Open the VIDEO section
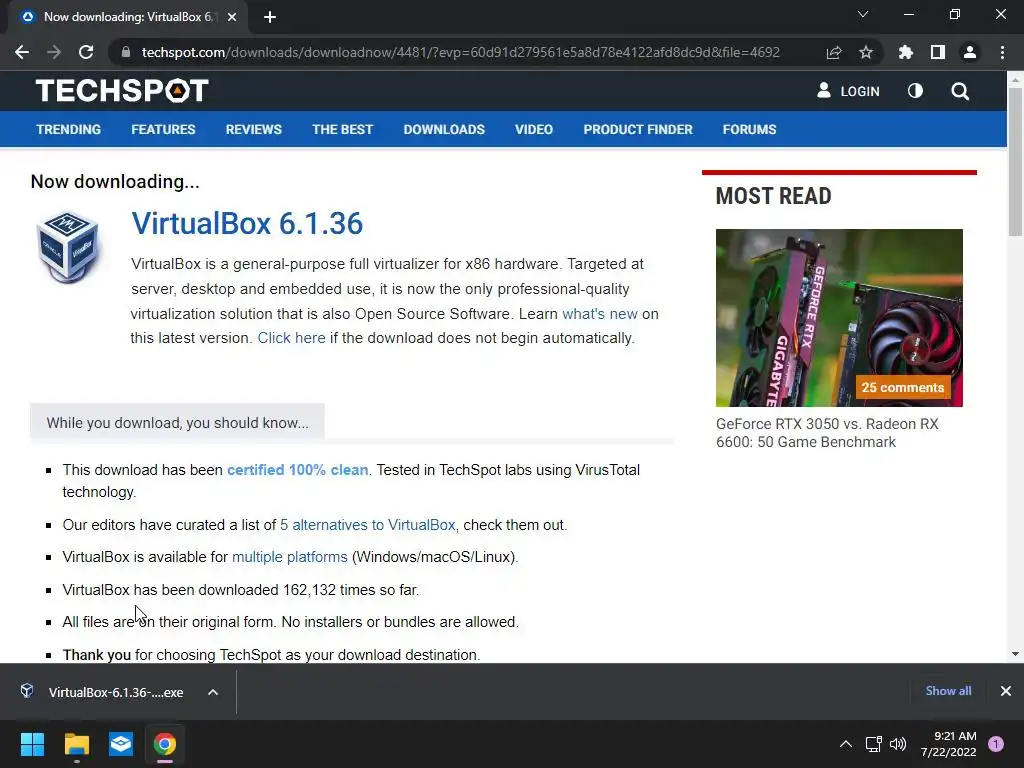1024x768 pixels. [534, 129]
